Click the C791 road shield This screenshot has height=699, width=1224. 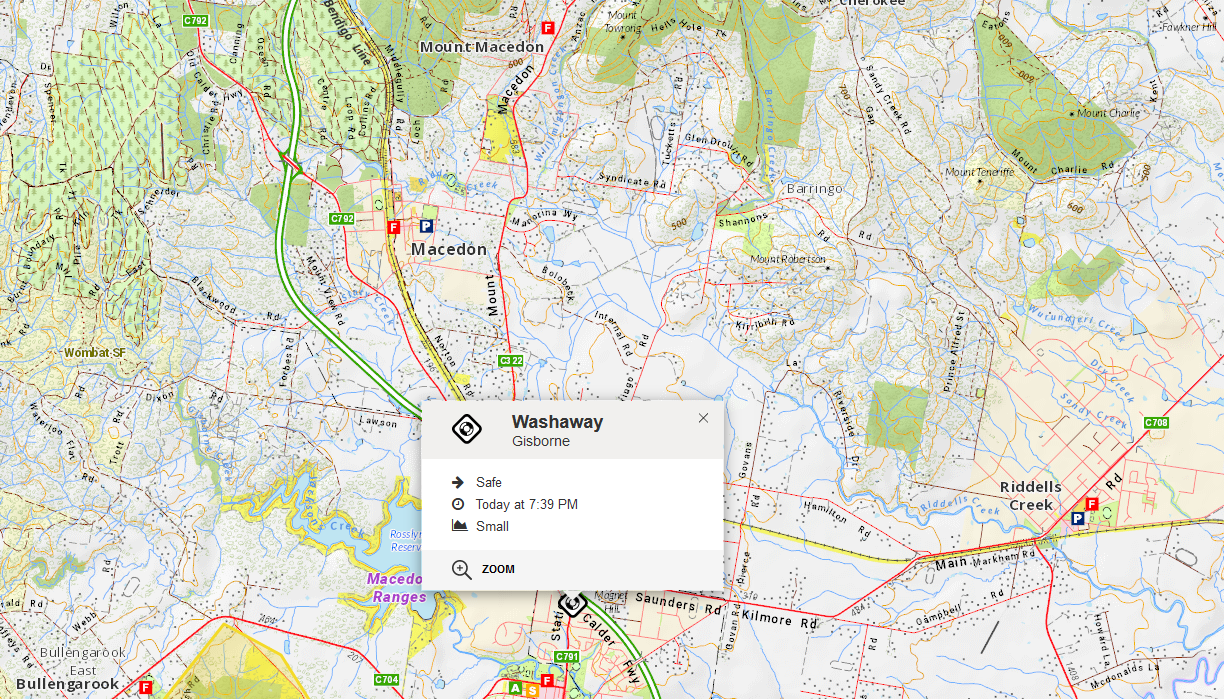(x=567, y=657)
